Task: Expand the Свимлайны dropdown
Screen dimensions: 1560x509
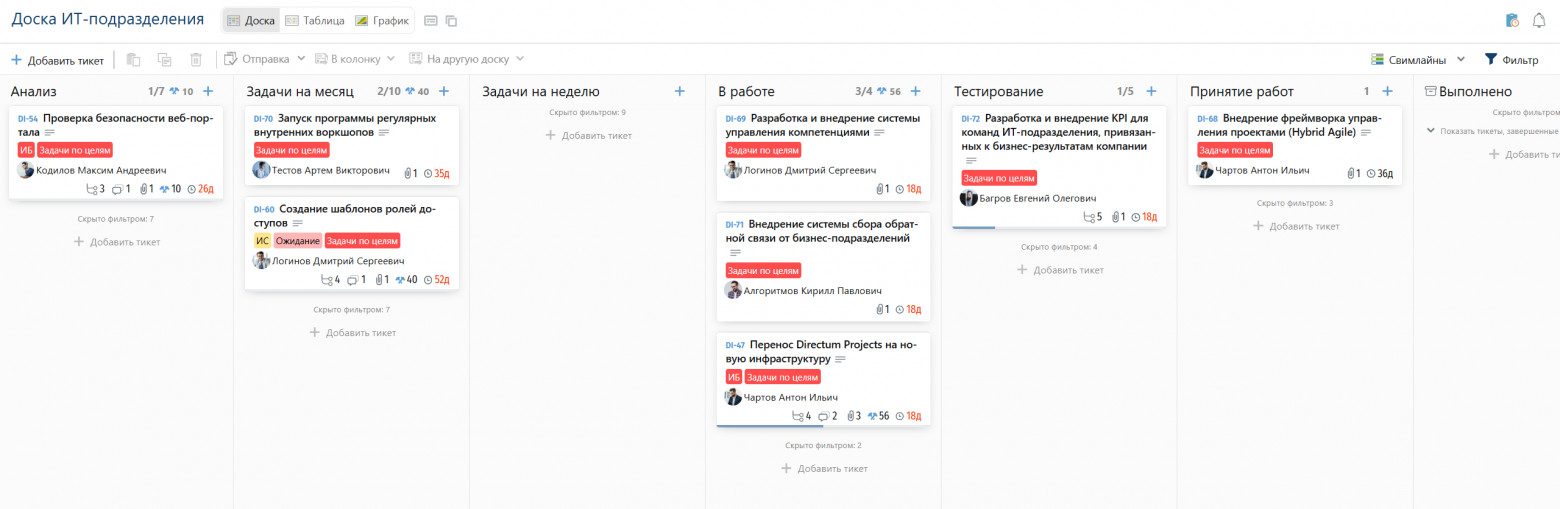Action: (x=1417, y=60)
